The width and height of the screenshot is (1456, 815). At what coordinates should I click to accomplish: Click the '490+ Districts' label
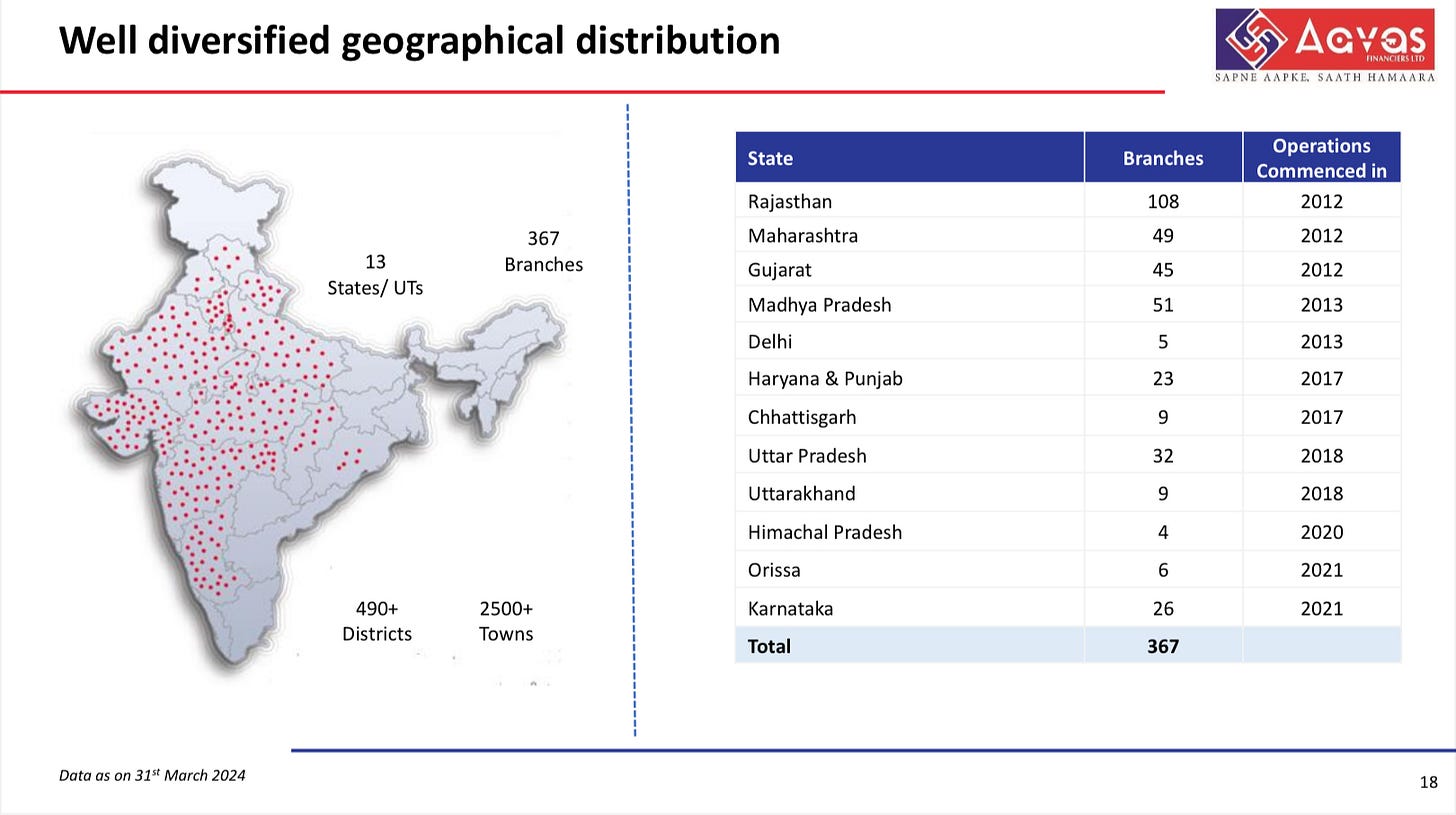pyautogui.click(x=377, y=621)
